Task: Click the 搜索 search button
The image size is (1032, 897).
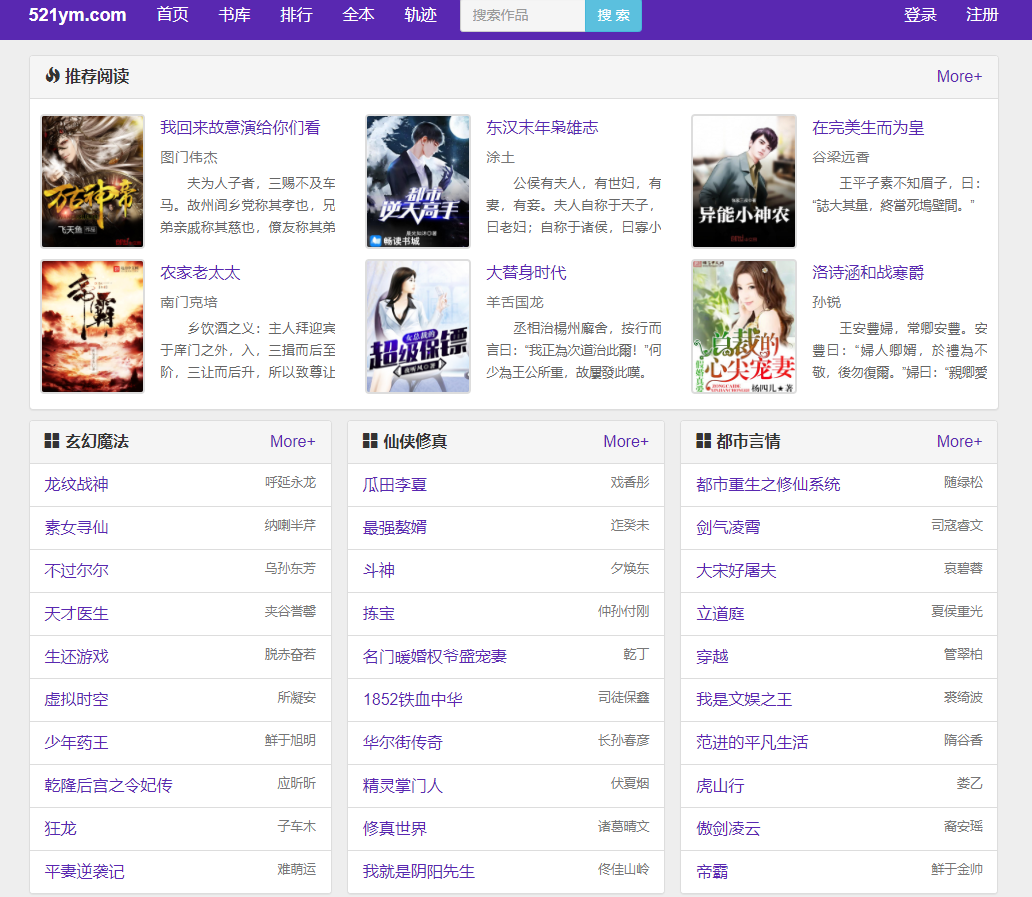Action: click(613, 15)
